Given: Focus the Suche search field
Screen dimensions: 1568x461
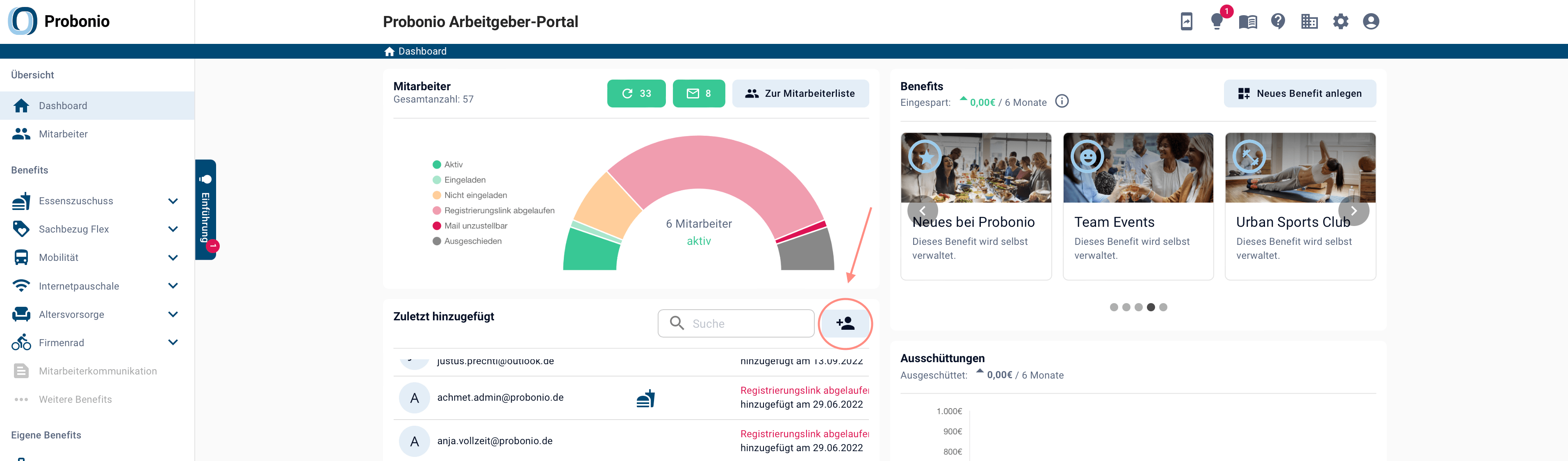Looking at the screenshot, I should 736,323.
